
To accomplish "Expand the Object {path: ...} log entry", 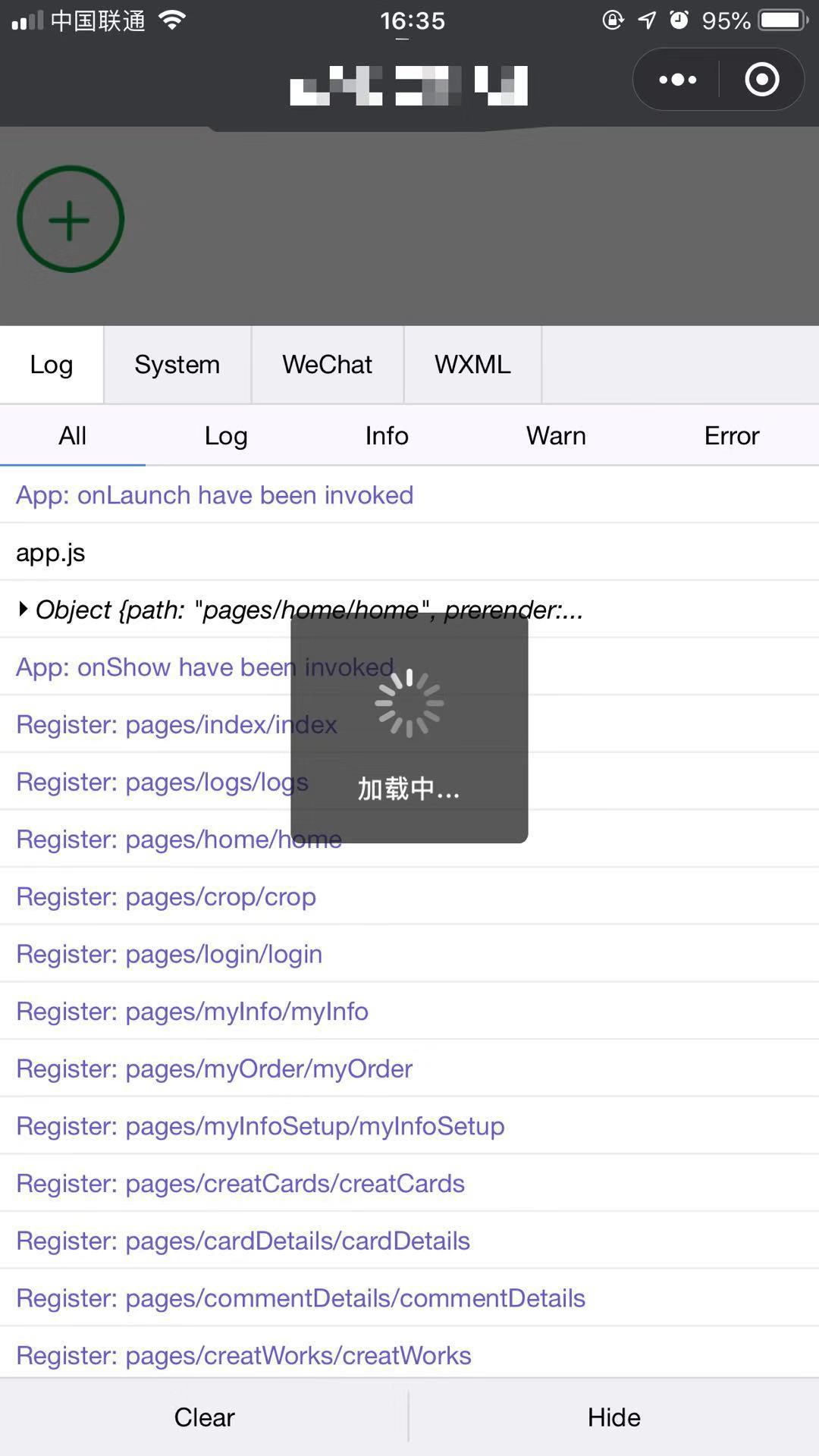I will click(409, 610).
